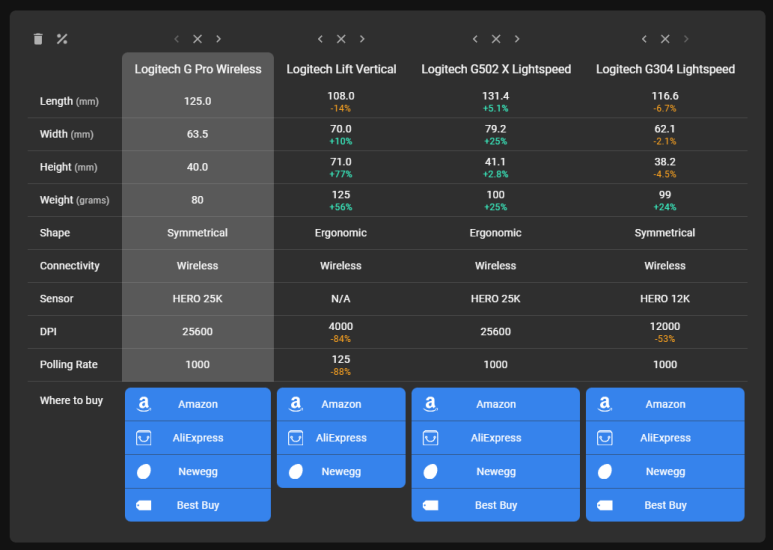Click the trash icon to clear comparison

[x=38, y=39]
